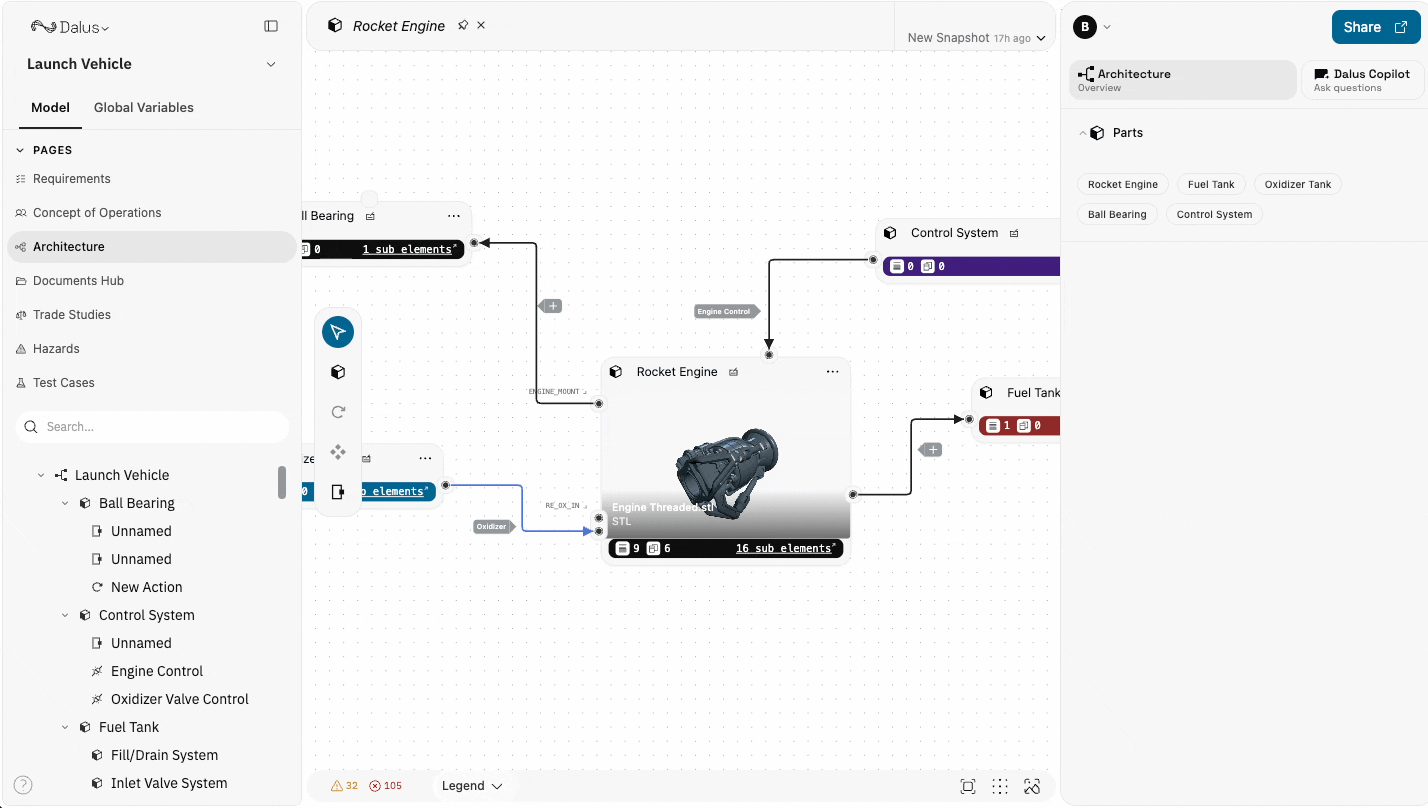Screen dimensions: 1428x808
Task: Switch to the Model tab
Action: pos(50,108)
